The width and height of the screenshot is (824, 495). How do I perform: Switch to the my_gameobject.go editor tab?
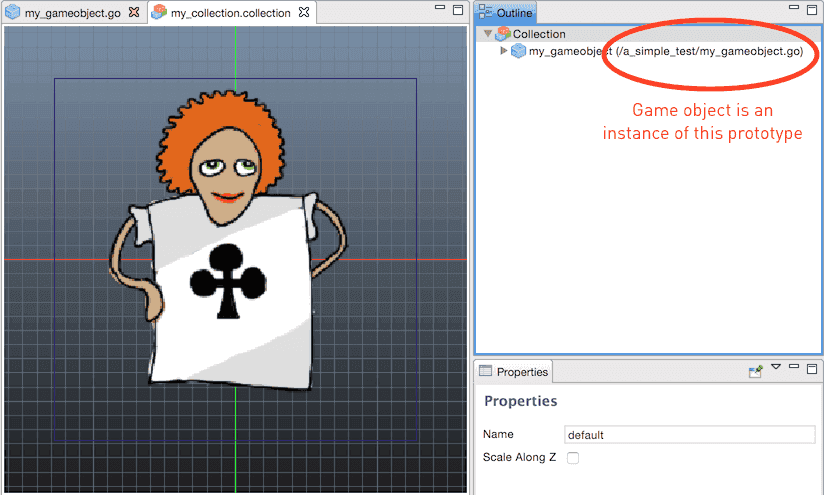(x=73, y=13)
